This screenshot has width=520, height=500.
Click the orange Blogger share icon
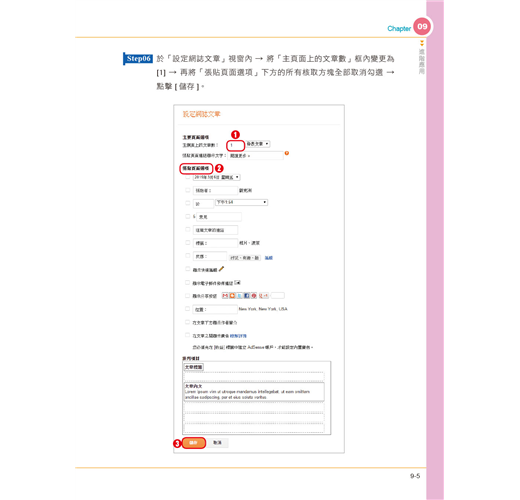pyautogui.click(x=232, y=296)
